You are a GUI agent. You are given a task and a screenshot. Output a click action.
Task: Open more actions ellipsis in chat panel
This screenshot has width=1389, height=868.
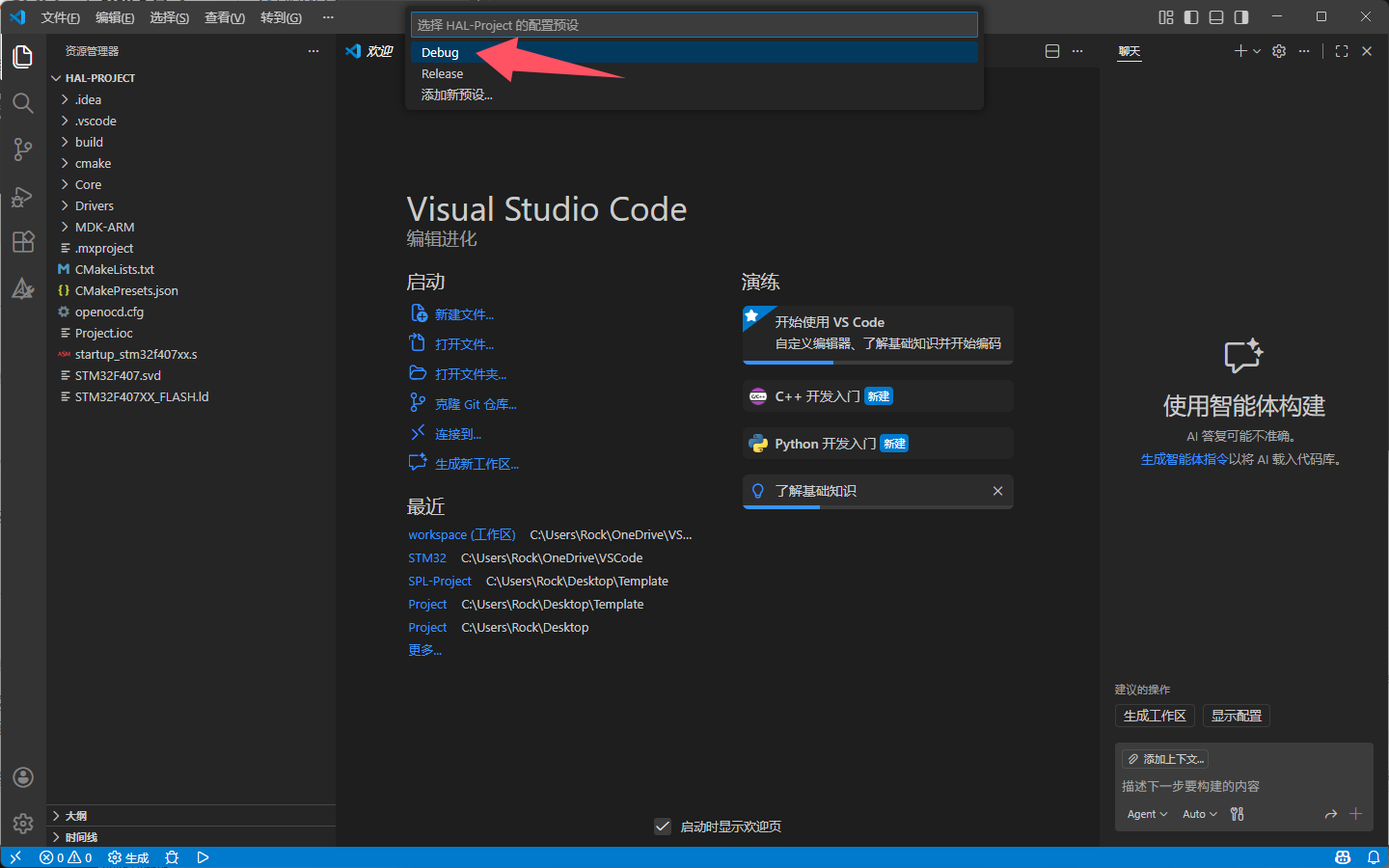click(x=1304, y=51)
